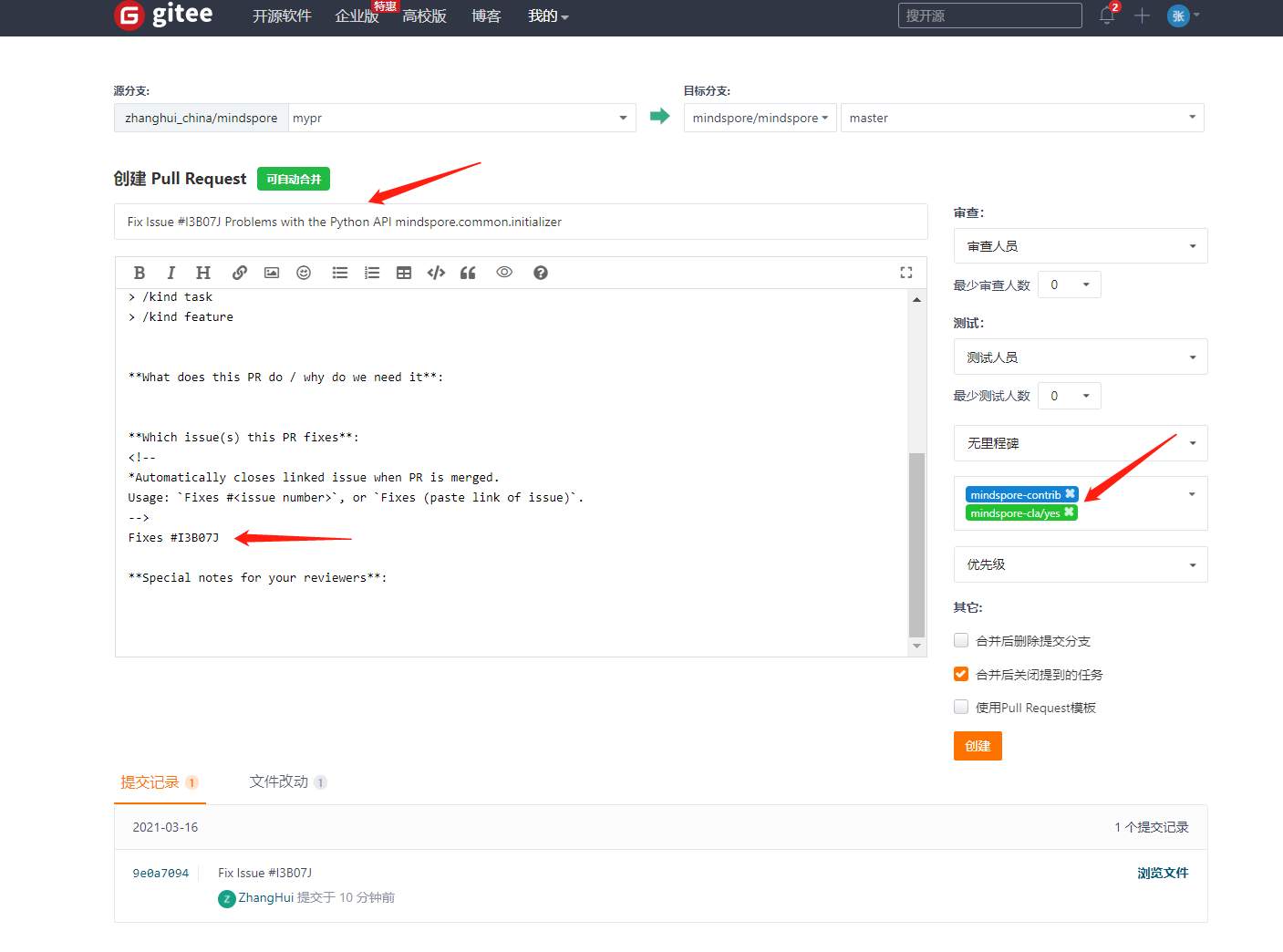Open the emoji picker
The image size is (1283, 952).
304,273
